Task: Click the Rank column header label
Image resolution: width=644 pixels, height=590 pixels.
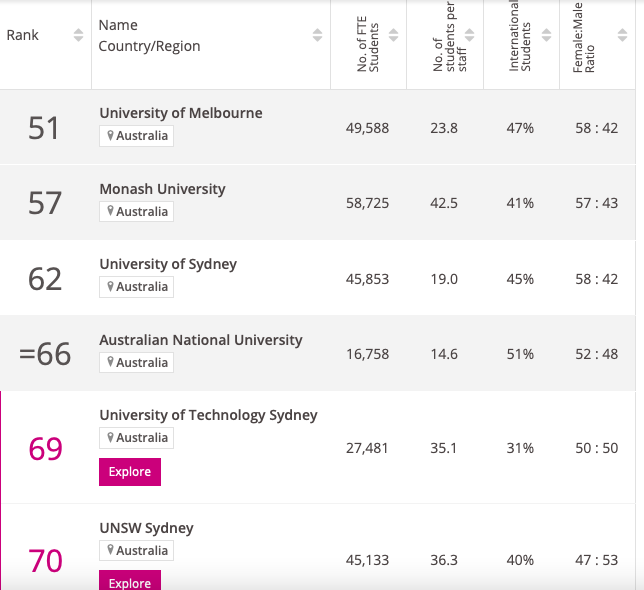Action: tap(23, 35)
